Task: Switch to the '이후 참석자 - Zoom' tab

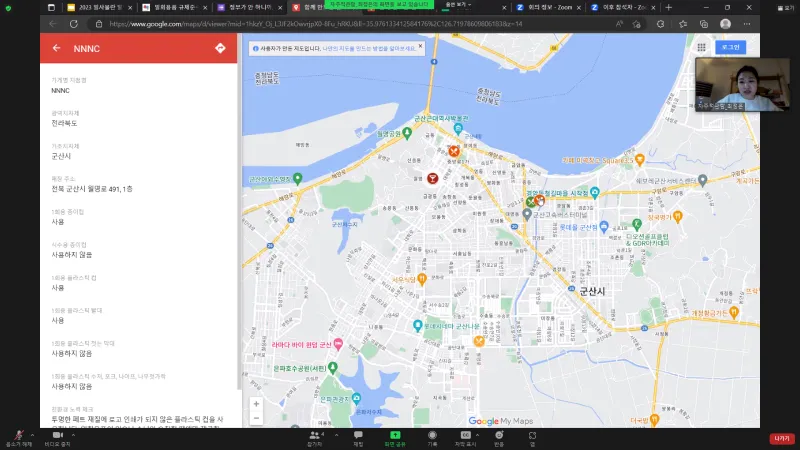Action: click(623, 8)
